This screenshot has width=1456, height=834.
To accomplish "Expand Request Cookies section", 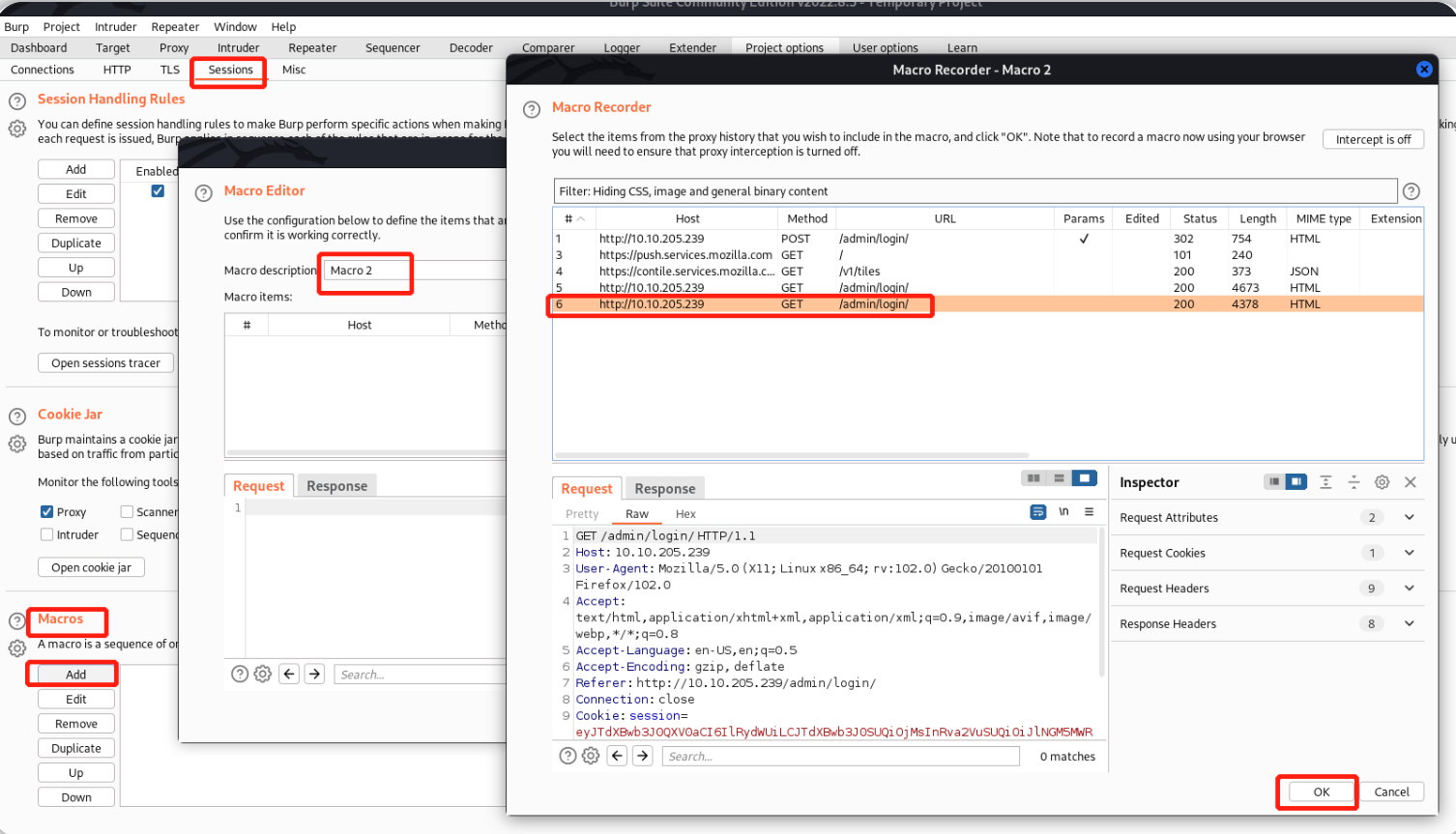I will click(1409, 553).
